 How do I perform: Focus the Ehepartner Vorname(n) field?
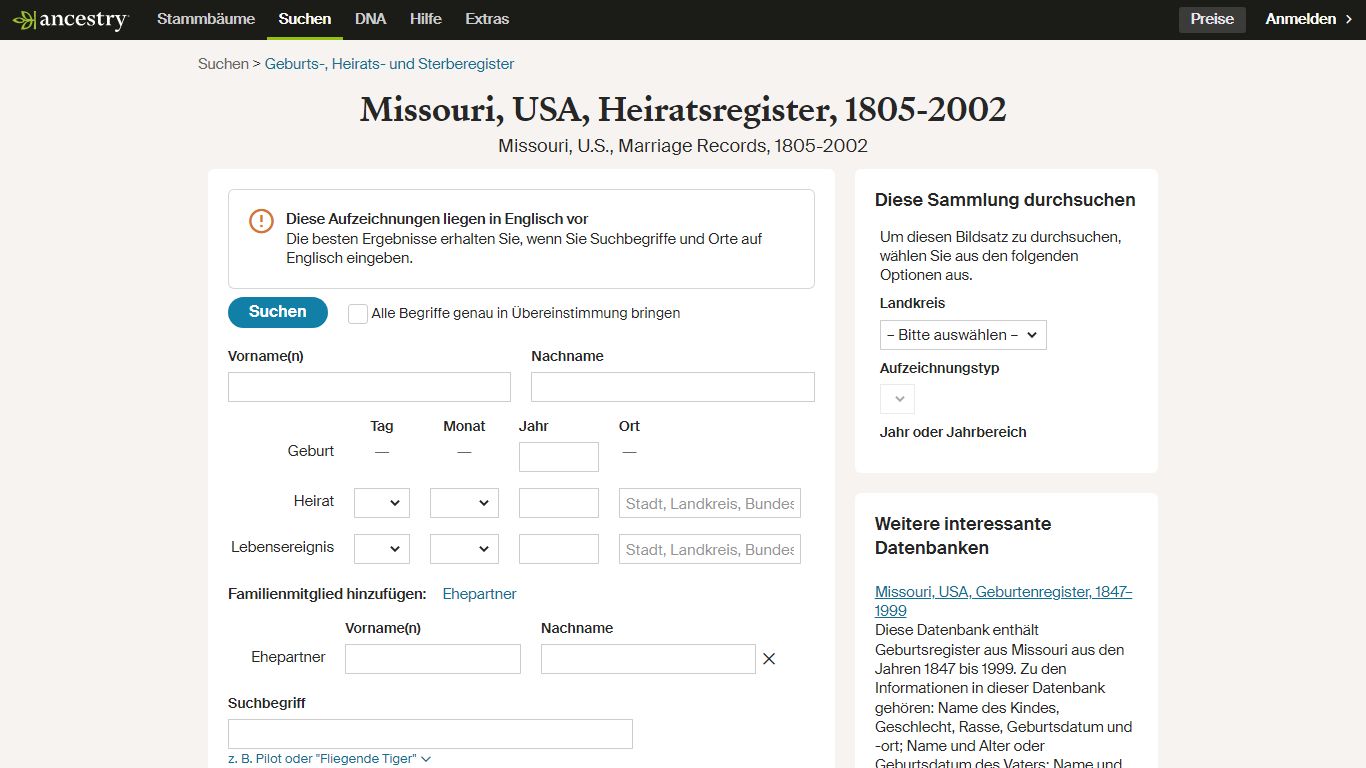tap(433, 659)
